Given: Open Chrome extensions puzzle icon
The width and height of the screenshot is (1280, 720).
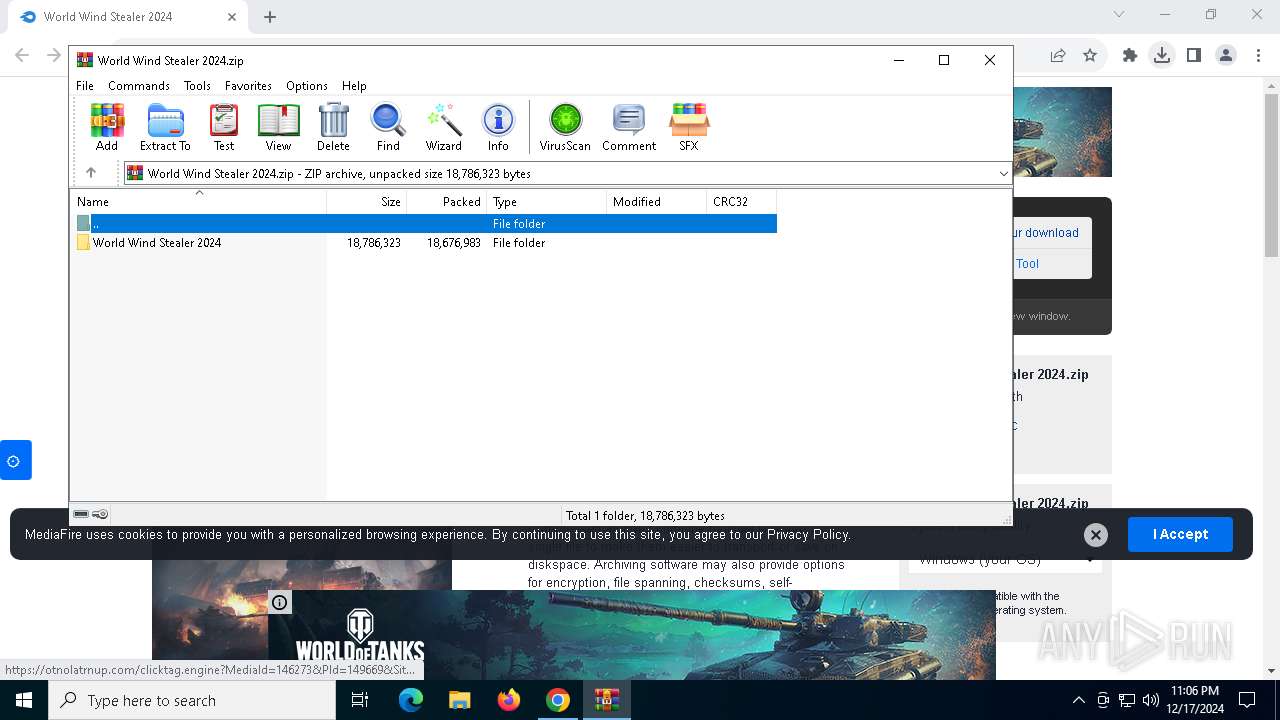Looking at the screenshot, I should tap(1130, 56).
